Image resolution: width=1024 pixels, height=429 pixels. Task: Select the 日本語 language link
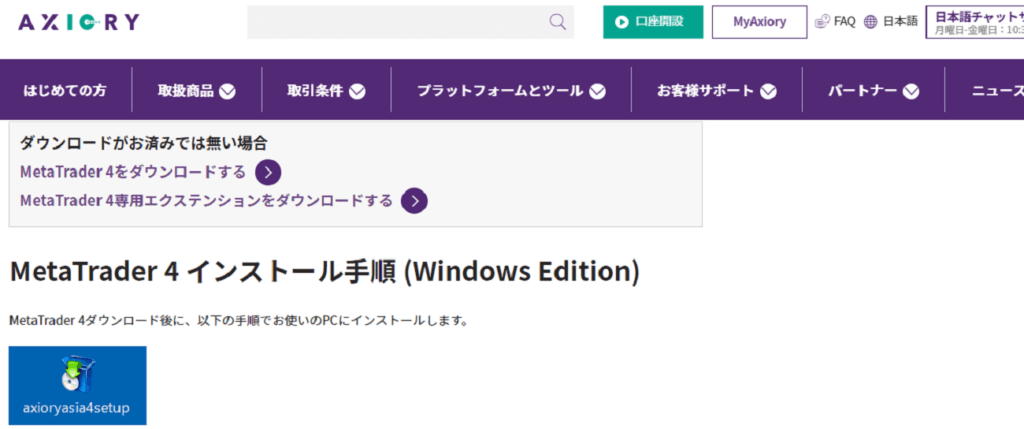(x=900, y=22)
